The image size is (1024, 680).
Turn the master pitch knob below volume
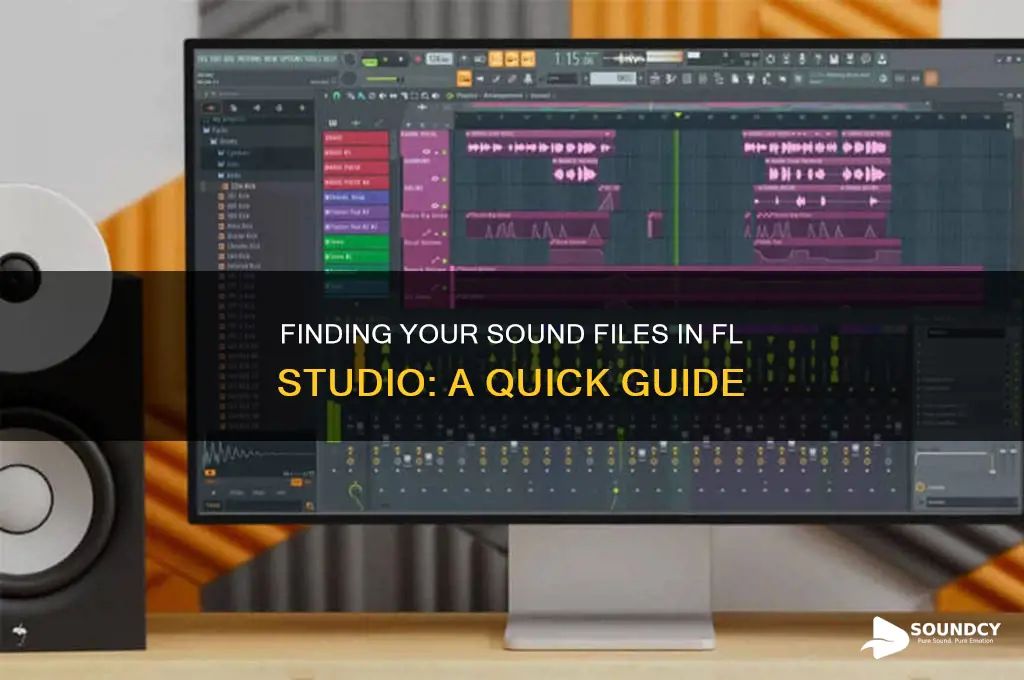pos(349,78)
